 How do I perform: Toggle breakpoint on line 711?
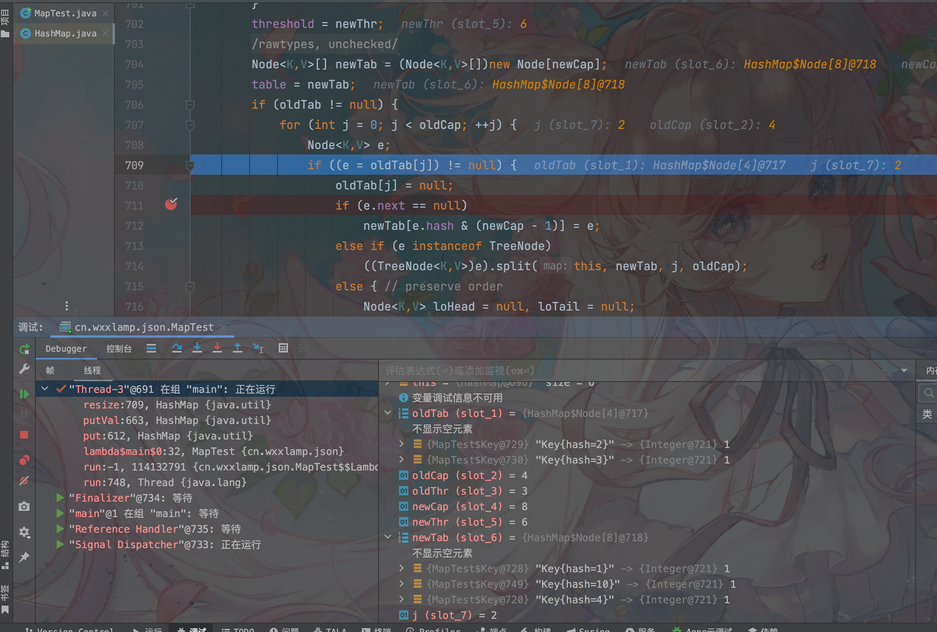click(171, 205)
